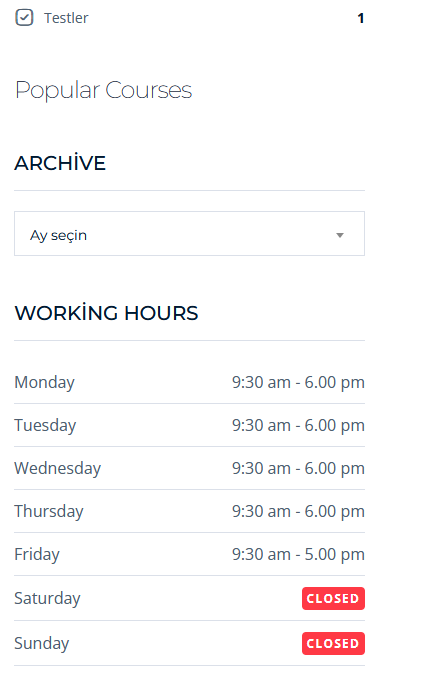This screenshot has width=426, height=700.
Task: Click Friday's 9:30 am - 5.00 pm hours
Action: click(298, 554)
